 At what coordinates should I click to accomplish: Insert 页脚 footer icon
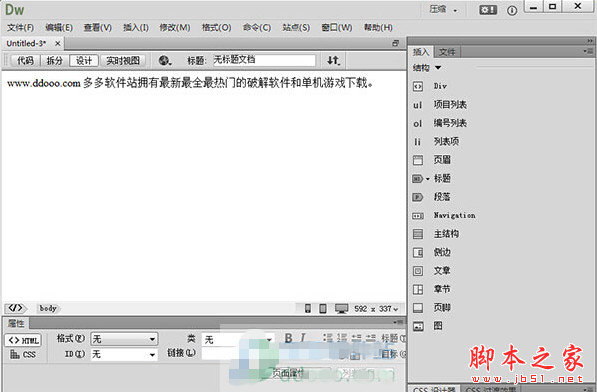click(x=418, y=308)
